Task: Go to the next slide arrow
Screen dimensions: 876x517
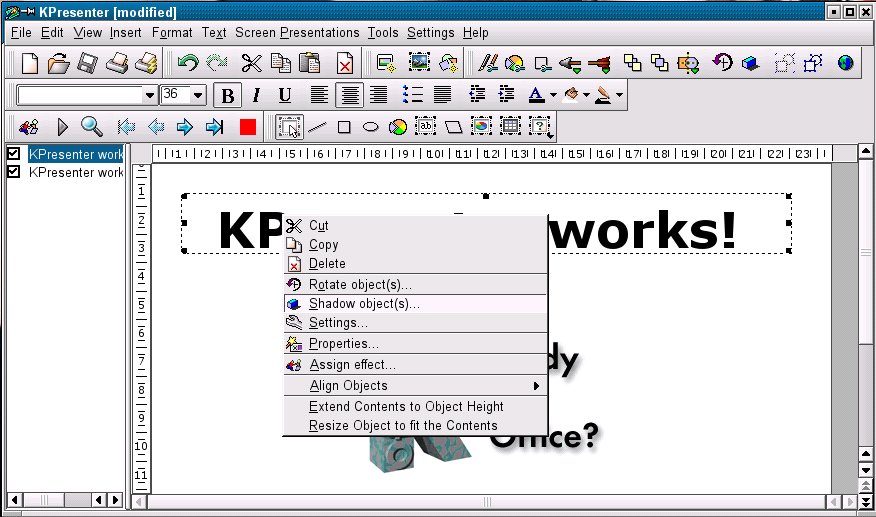Action: pyautogui.click(x=185, y=127)
